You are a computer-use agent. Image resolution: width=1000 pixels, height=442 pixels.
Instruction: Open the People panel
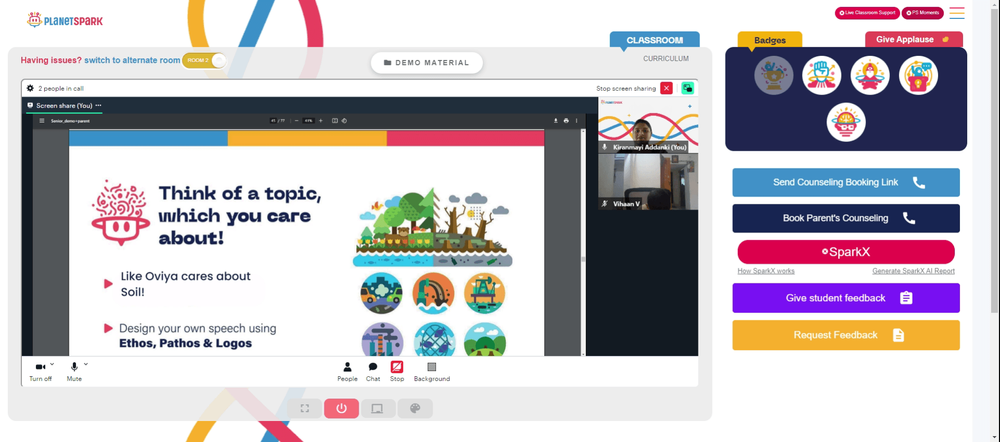pos(348,371)
